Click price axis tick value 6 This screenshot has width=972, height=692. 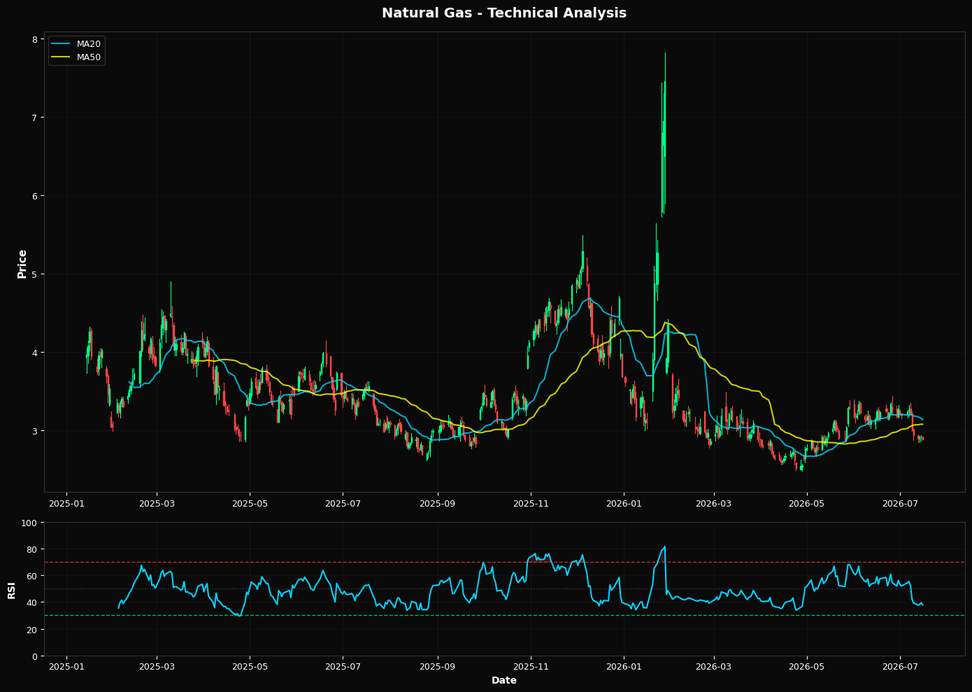pos(37,196)
